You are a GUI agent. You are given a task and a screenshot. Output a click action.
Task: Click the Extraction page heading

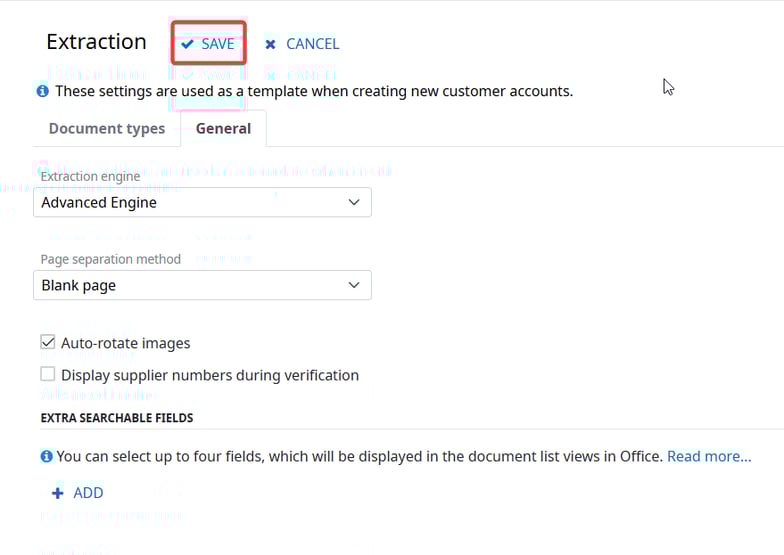(x=96, y=42)
